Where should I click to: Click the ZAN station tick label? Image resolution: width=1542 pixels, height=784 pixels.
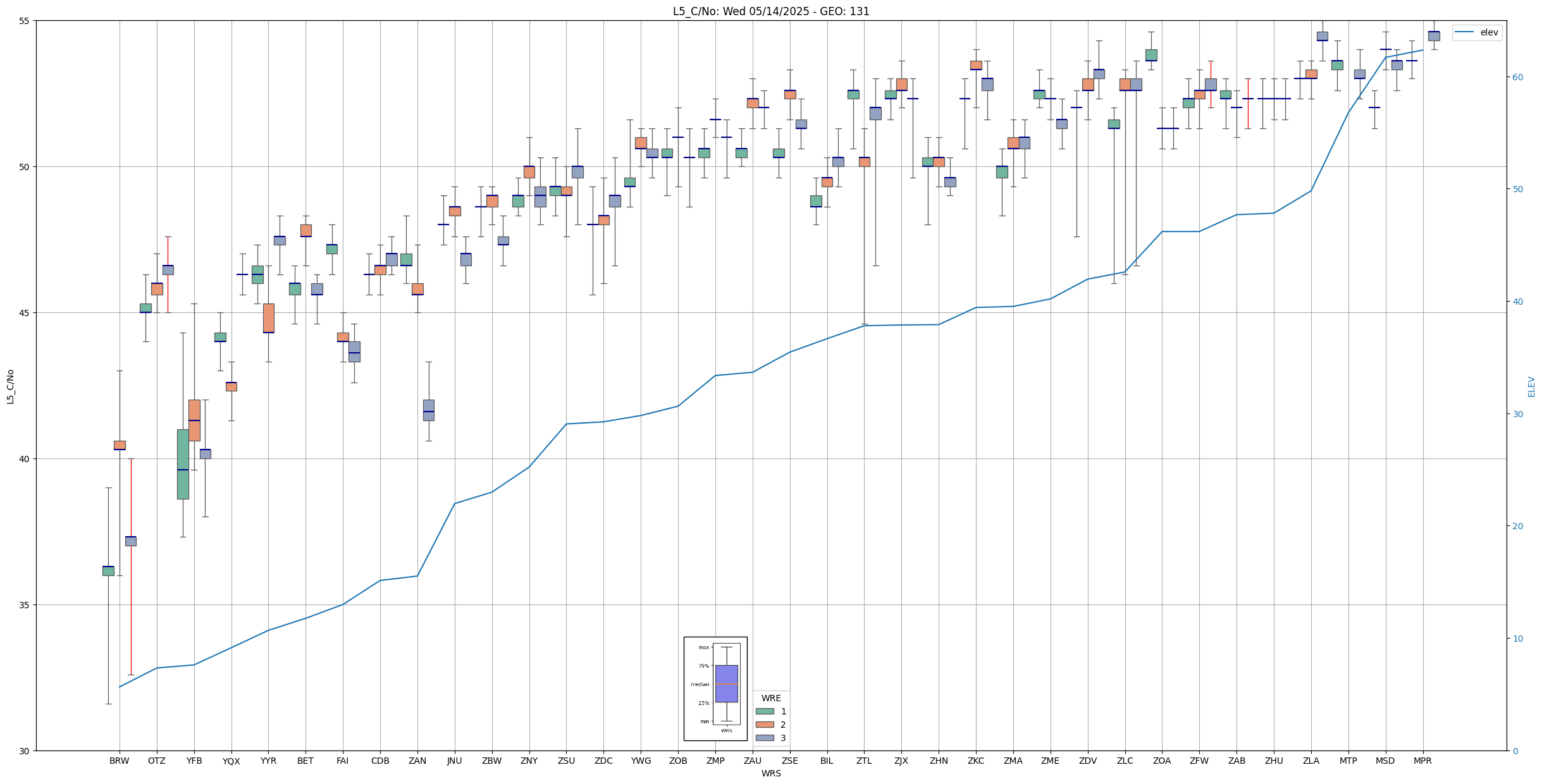tap(417, 761)
